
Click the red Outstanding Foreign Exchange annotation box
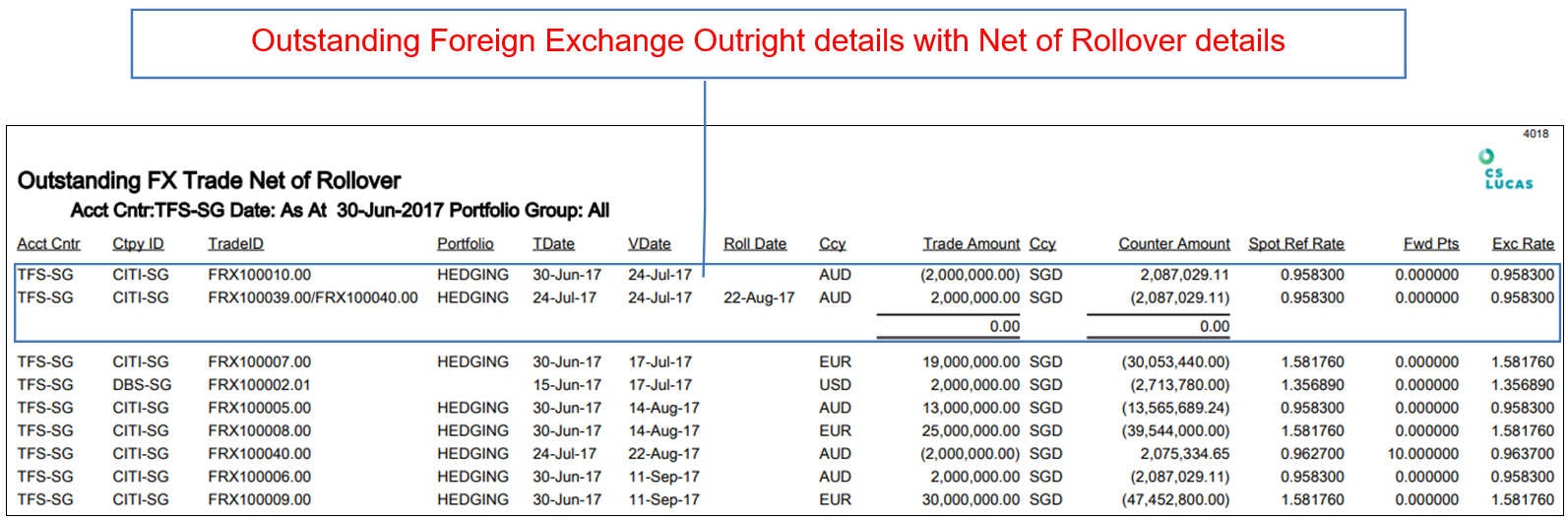click(768, 43)
